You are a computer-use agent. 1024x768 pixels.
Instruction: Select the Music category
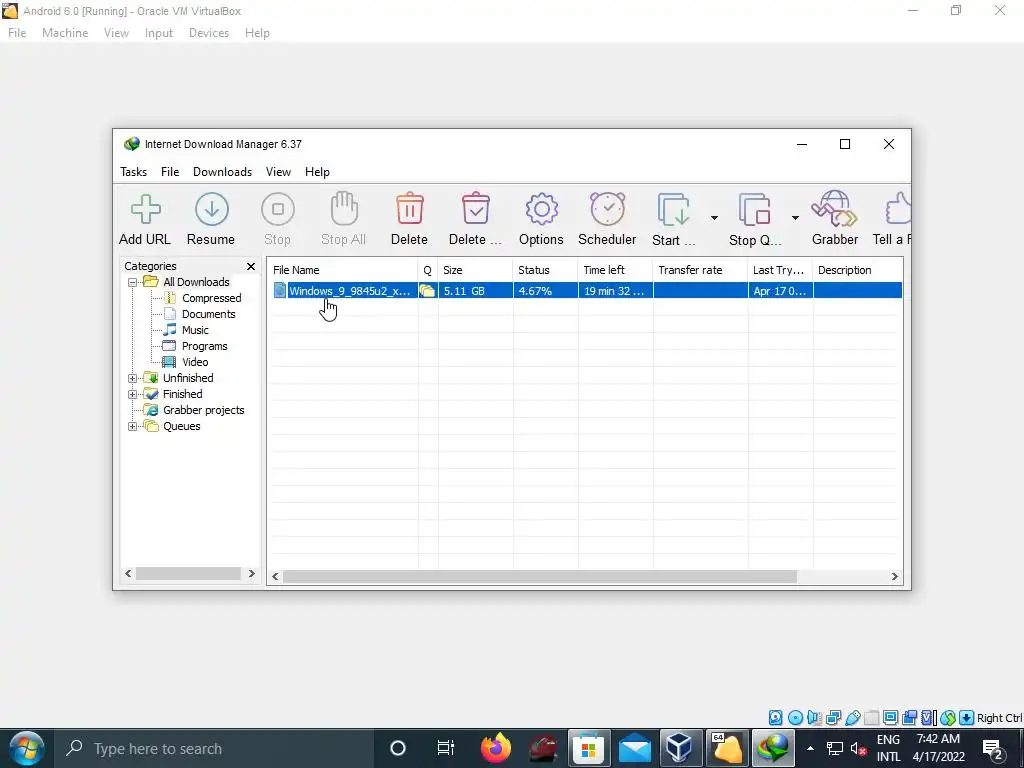(195, 330)
